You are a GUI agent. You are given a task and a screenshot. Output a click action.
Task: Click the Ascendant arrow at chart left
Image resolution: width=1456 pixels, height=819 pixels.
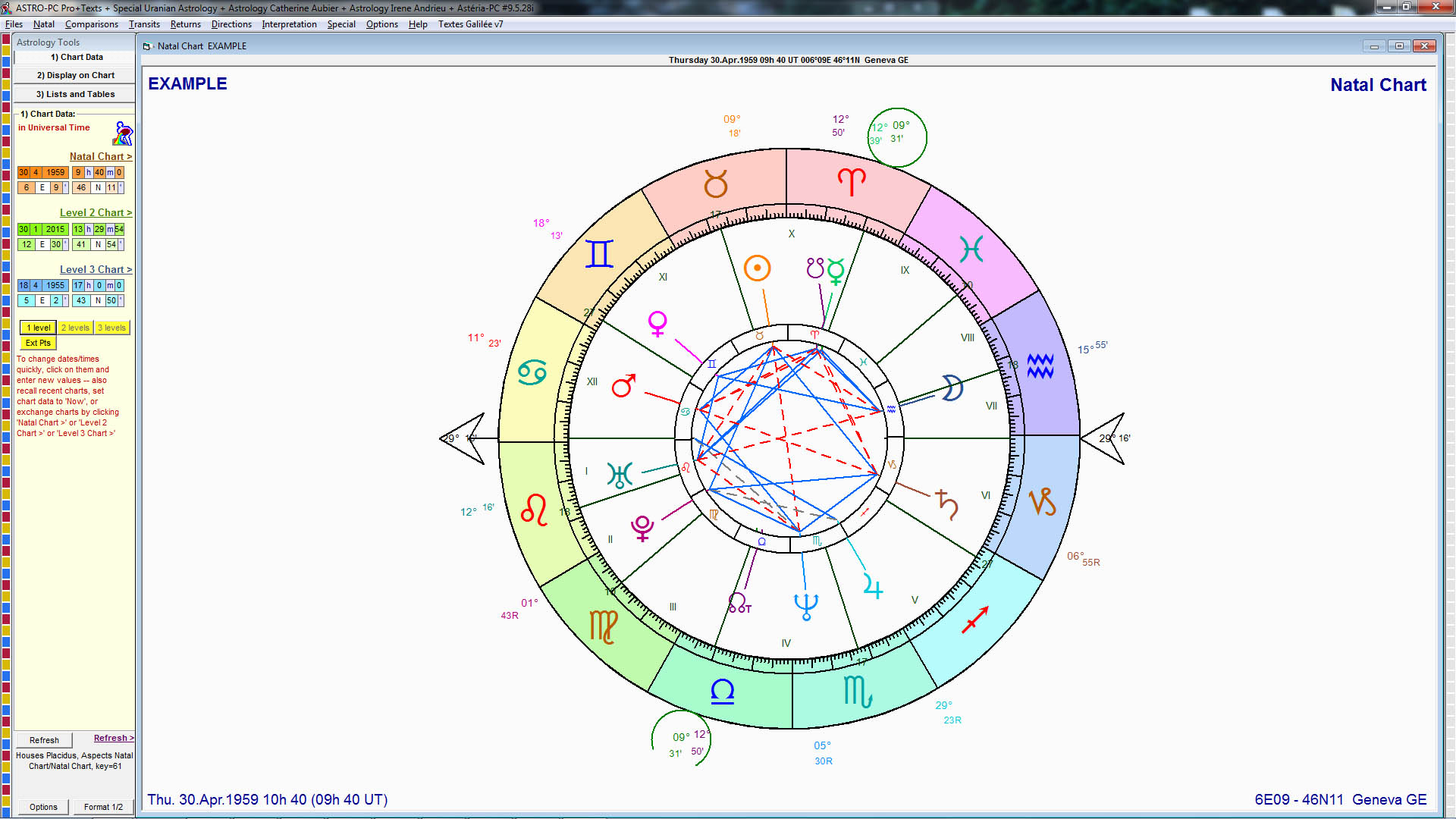[x=462, y=438]
